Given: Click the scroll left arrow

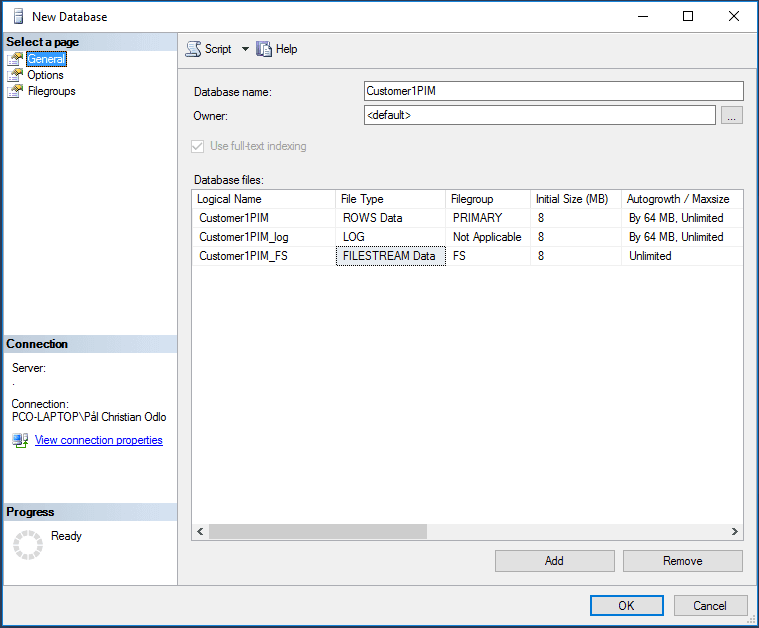Looking at the screenshot, I should pyautogui.click(x=200, y=532).
